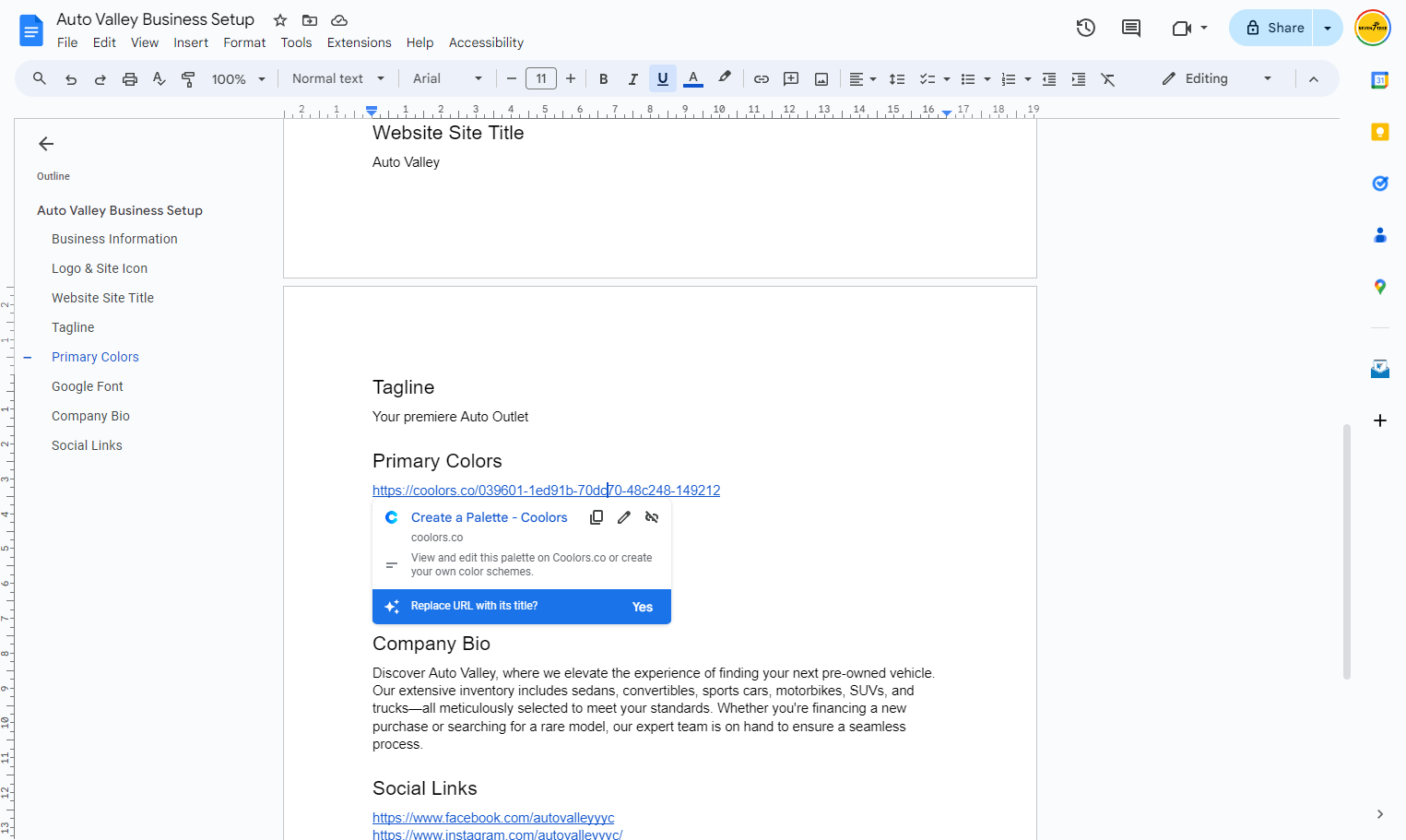Add a comment via toolbar icon
The height and width of the screenshot is (840, 1406).
pos(791,79)
